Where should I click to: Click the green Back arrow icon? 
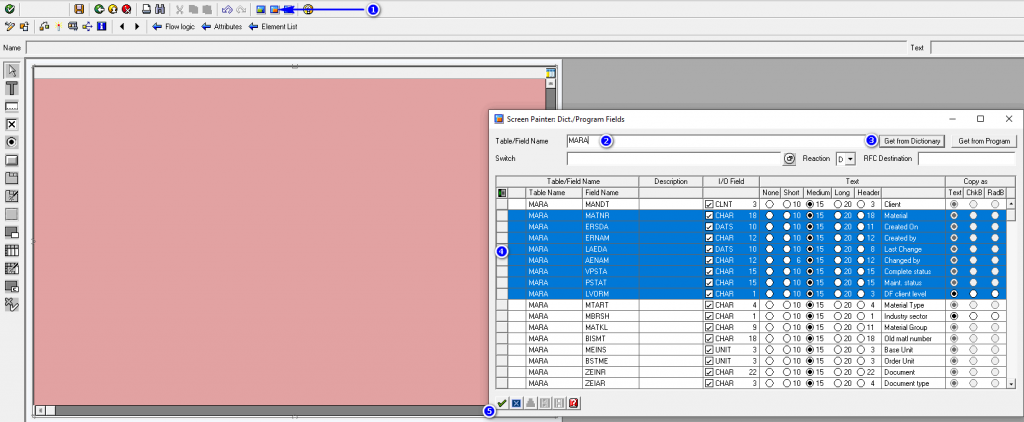[x=99, y=9]
